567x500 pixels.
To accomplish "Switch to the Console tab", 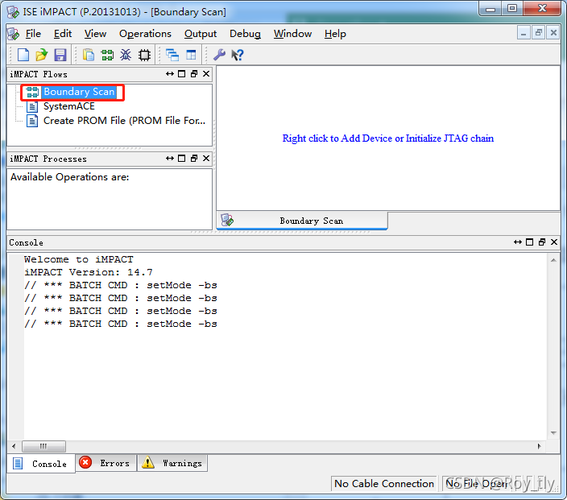I will pyautogui.click(x=41, y=463).
